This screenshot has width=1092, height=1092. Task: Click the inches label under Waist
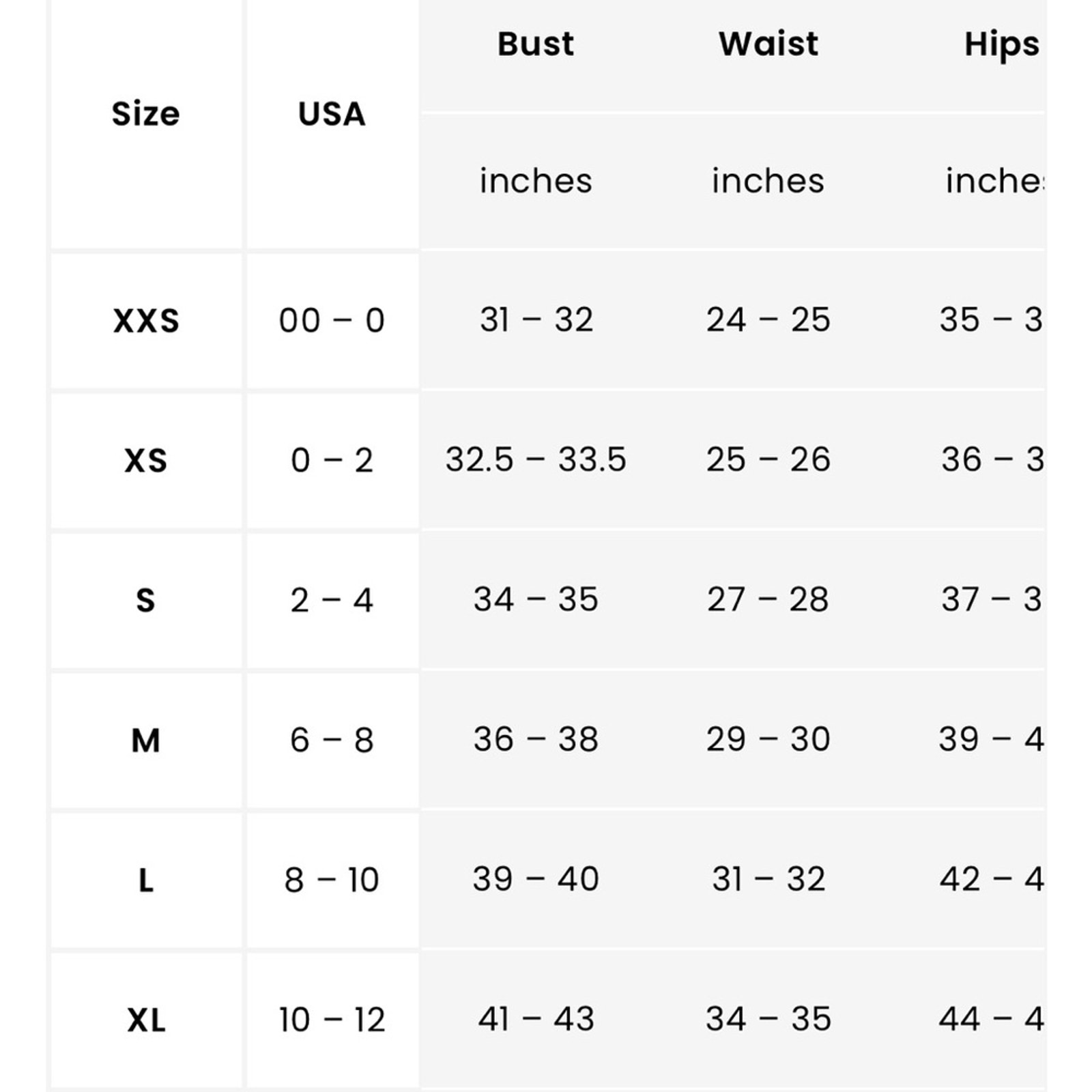click(x=768, y=181)
